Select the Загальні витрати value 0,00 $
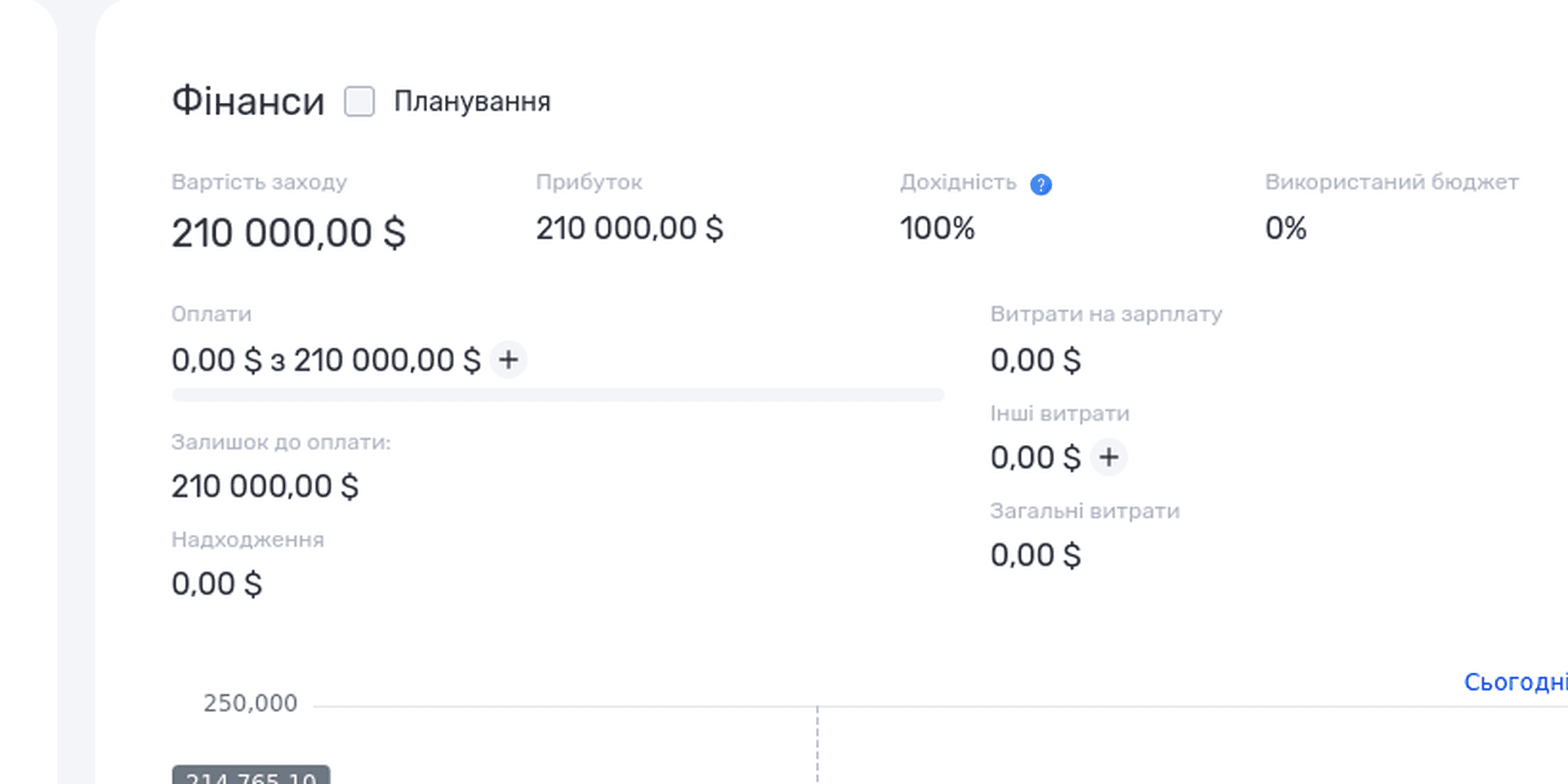This screenshot has width=1568, height=784. pyautogui.click(x=1036, y=555)
